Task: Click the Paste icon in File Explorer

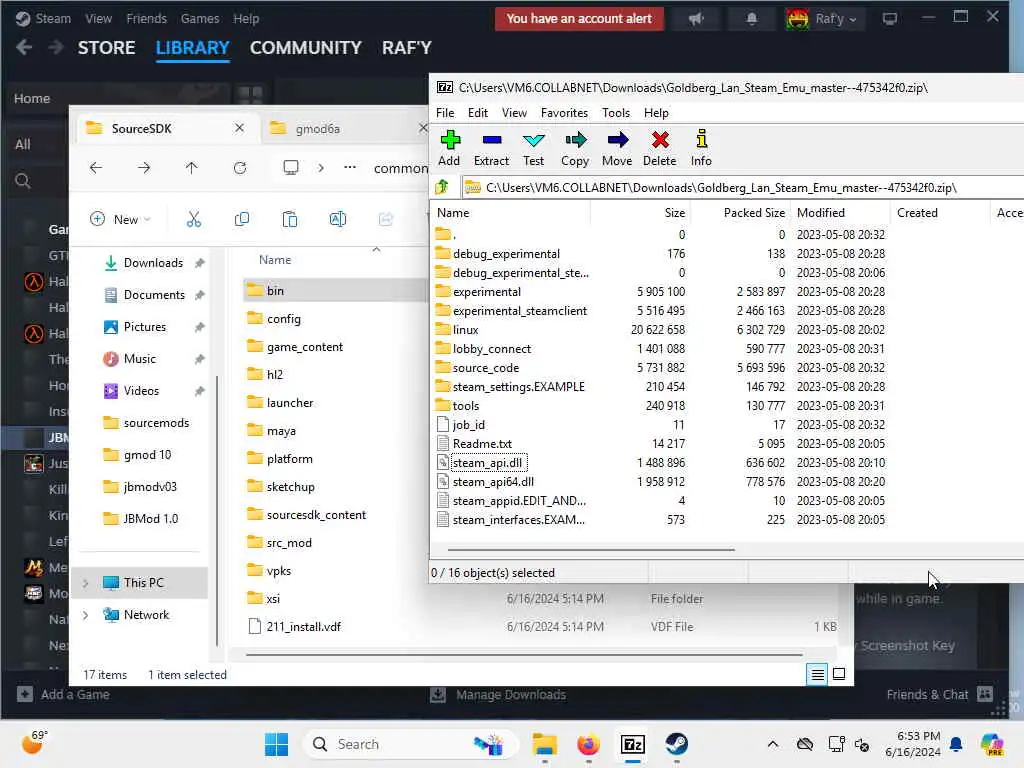Action: [x=289, y=219]
